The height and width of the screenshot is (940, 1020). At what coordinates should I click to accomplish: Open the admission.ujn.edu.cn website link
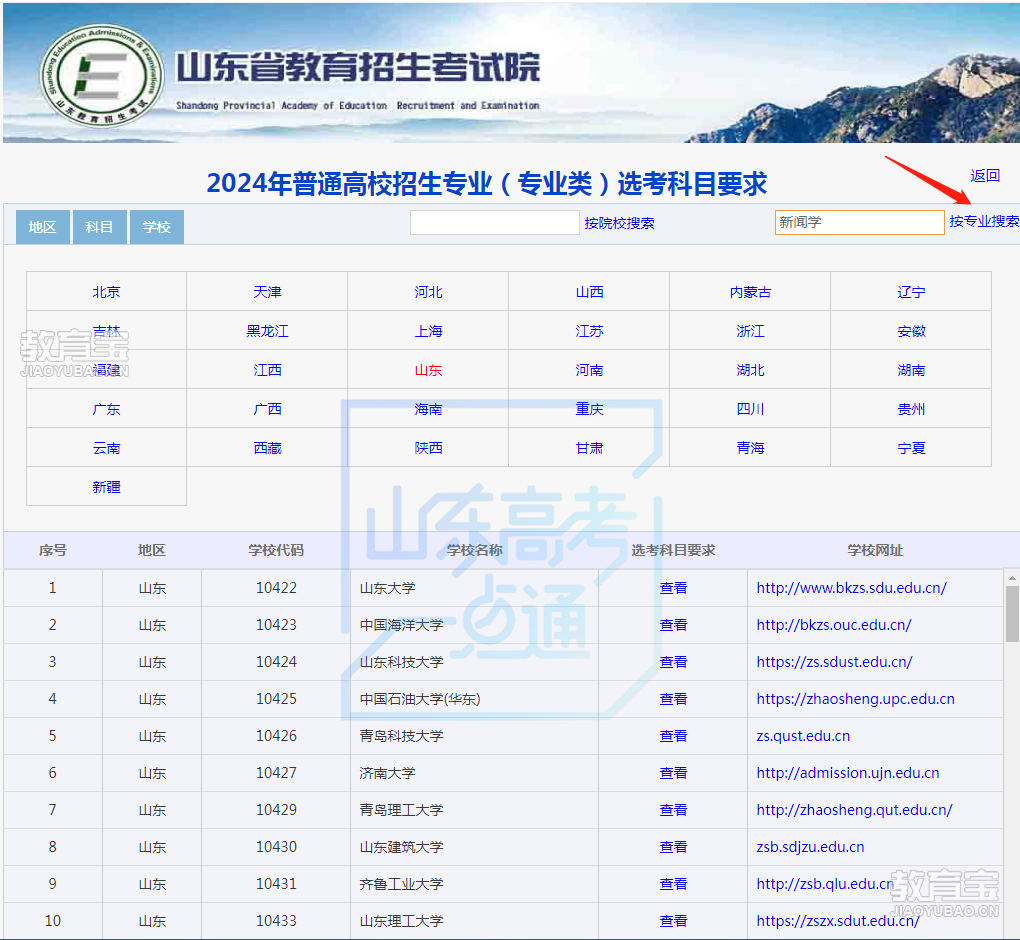(848, 773)
